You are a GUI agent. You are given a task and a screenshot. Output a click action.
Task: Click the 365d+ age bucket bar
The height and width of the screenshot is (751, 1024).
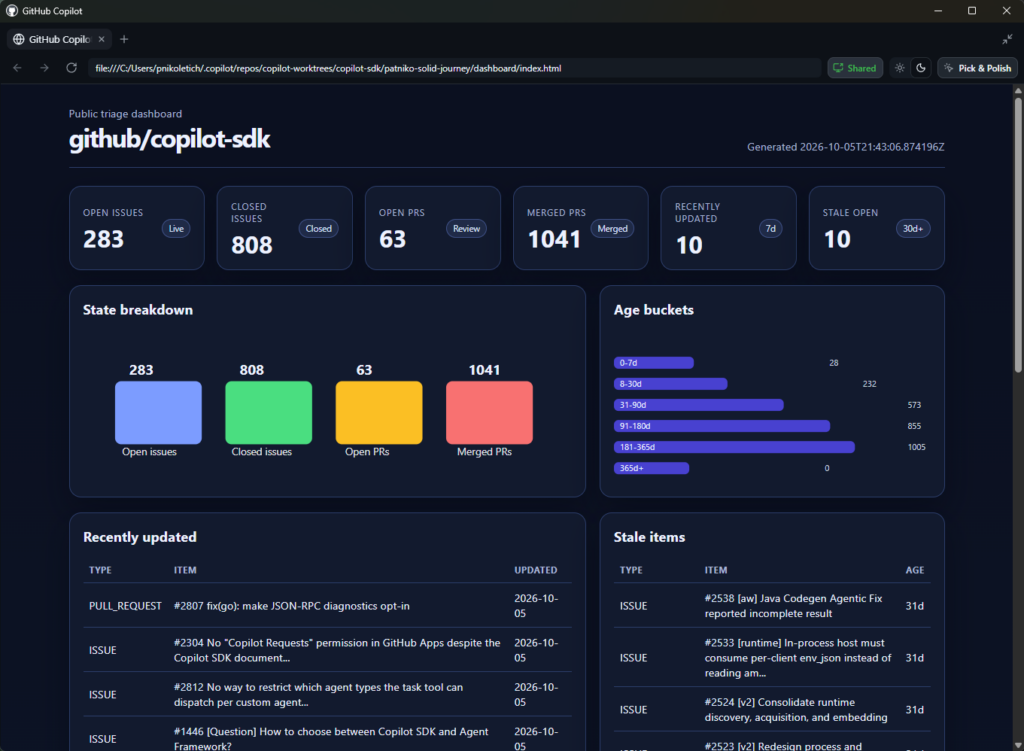pyautogui.click(x=651, y=468)
